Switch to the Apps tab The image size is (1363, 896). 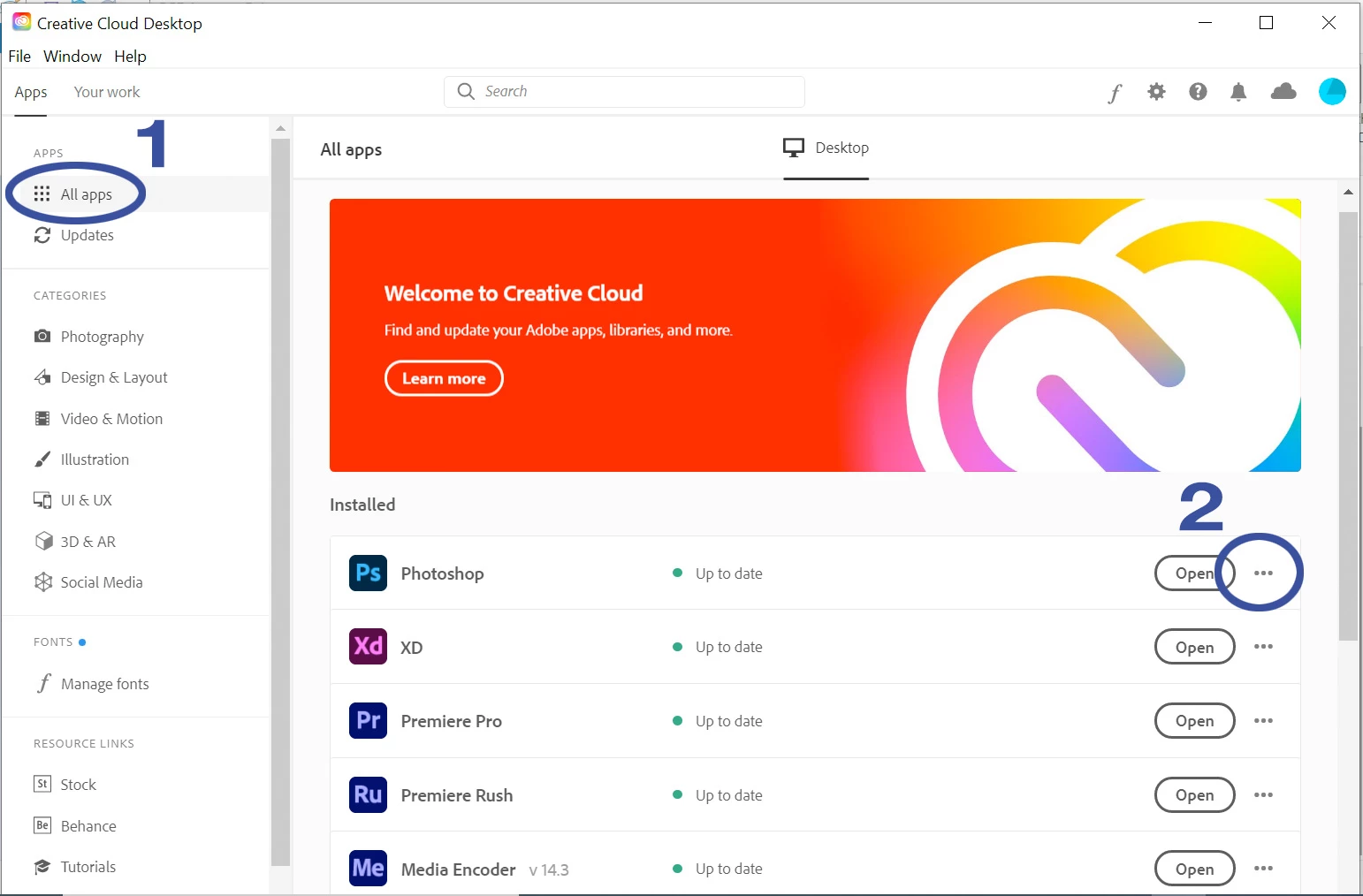click(31, 93)
